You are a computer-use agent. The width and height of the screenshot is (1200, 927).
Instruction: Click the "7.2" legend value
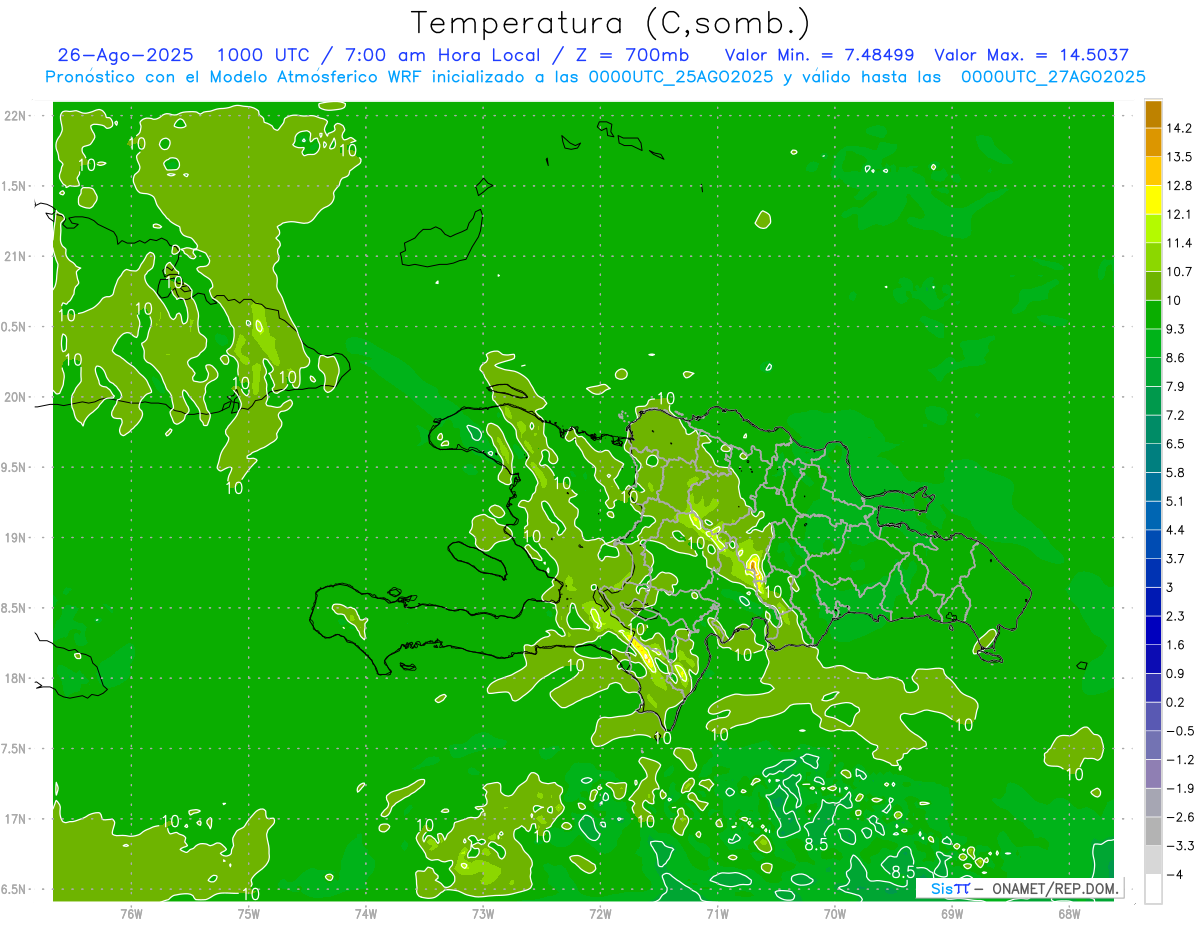pyautogui.click(x=1175, y=415)
